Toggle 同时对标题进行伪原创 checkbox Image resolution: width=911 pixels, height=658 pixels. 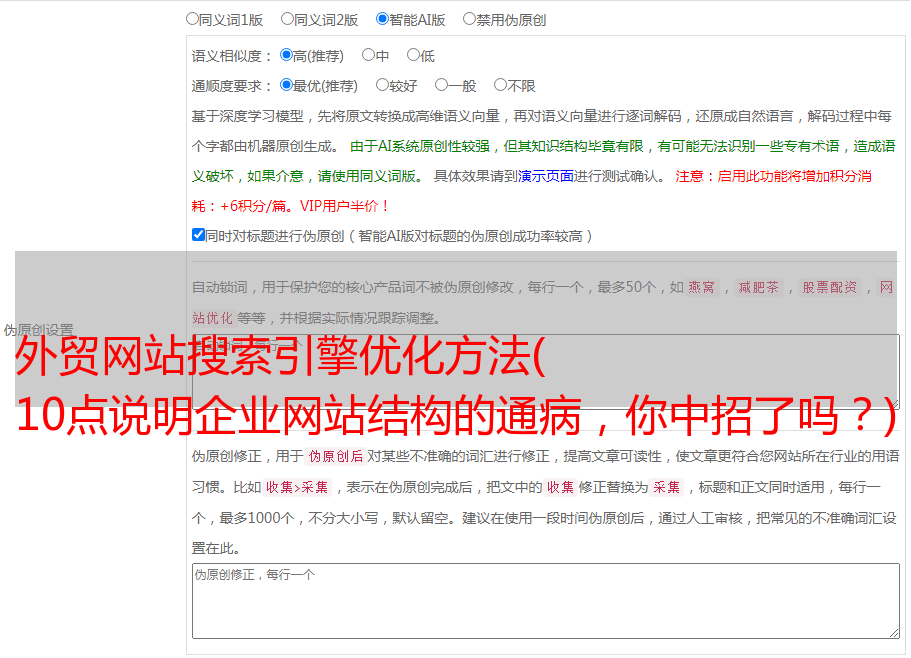pos(198,235)
